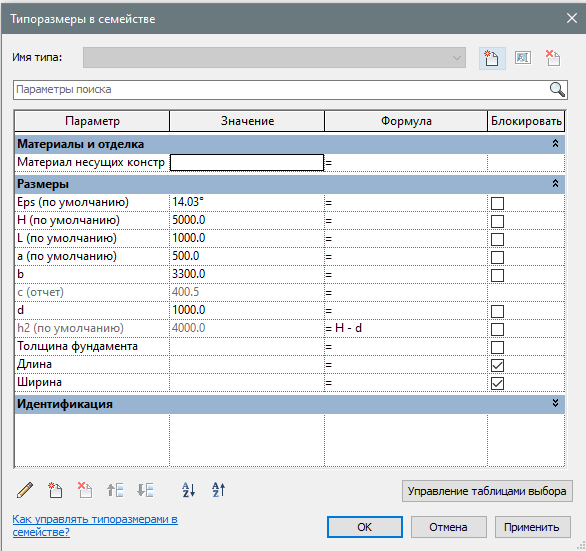Open the Имя типа dropdown list
Image resolution: width=586 pixels, height=551 pixels.
[274, 58]
